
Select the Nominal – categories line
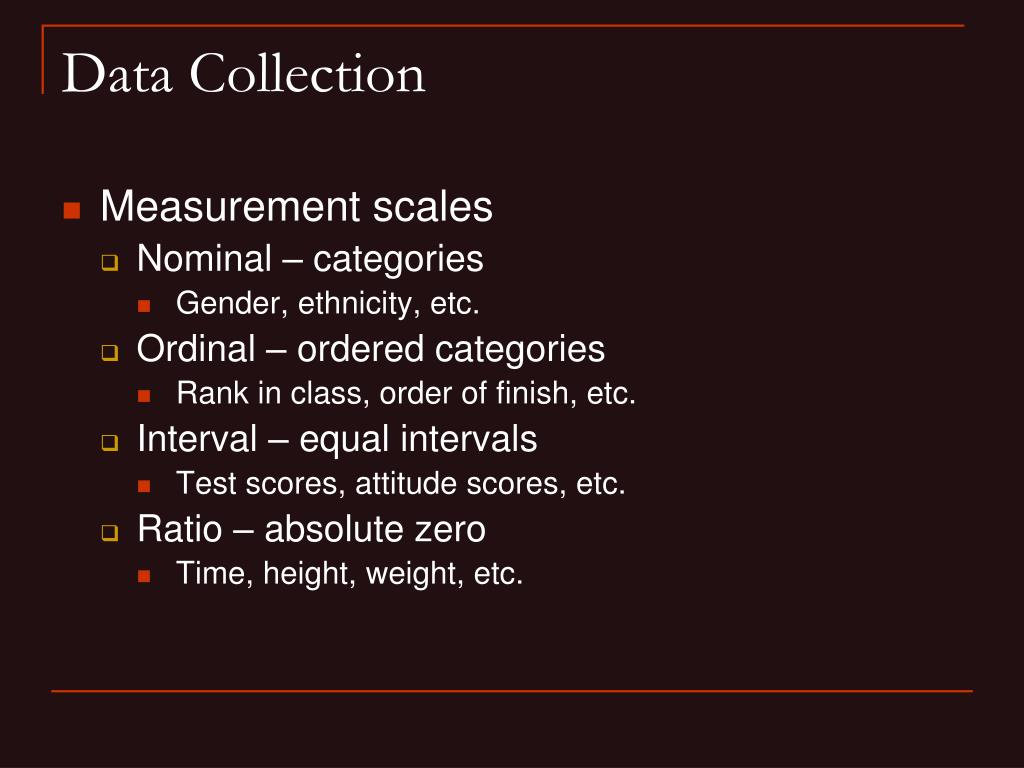(310, 259)
